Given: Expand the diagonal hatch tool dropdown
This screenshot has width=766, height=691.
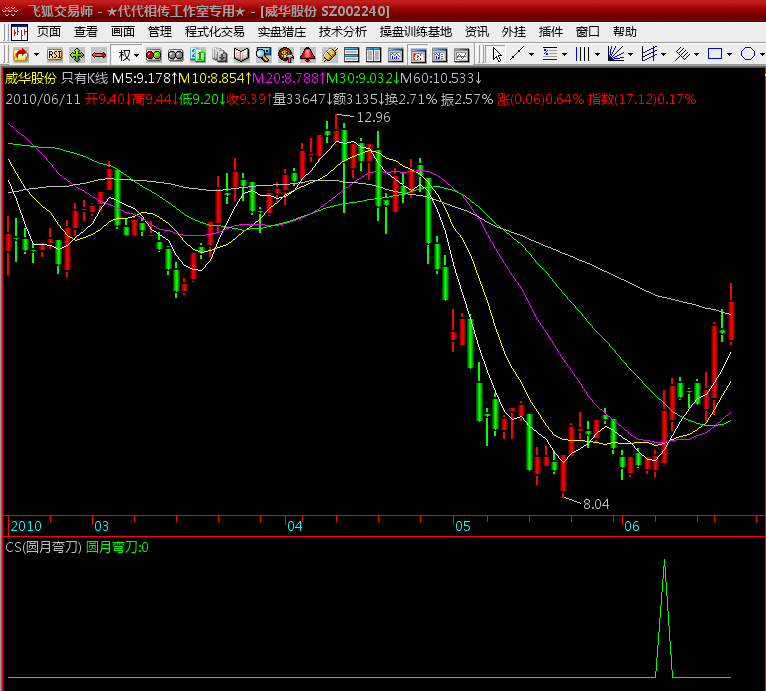Looking at the screenshot, I should click(x=696, y=54).
